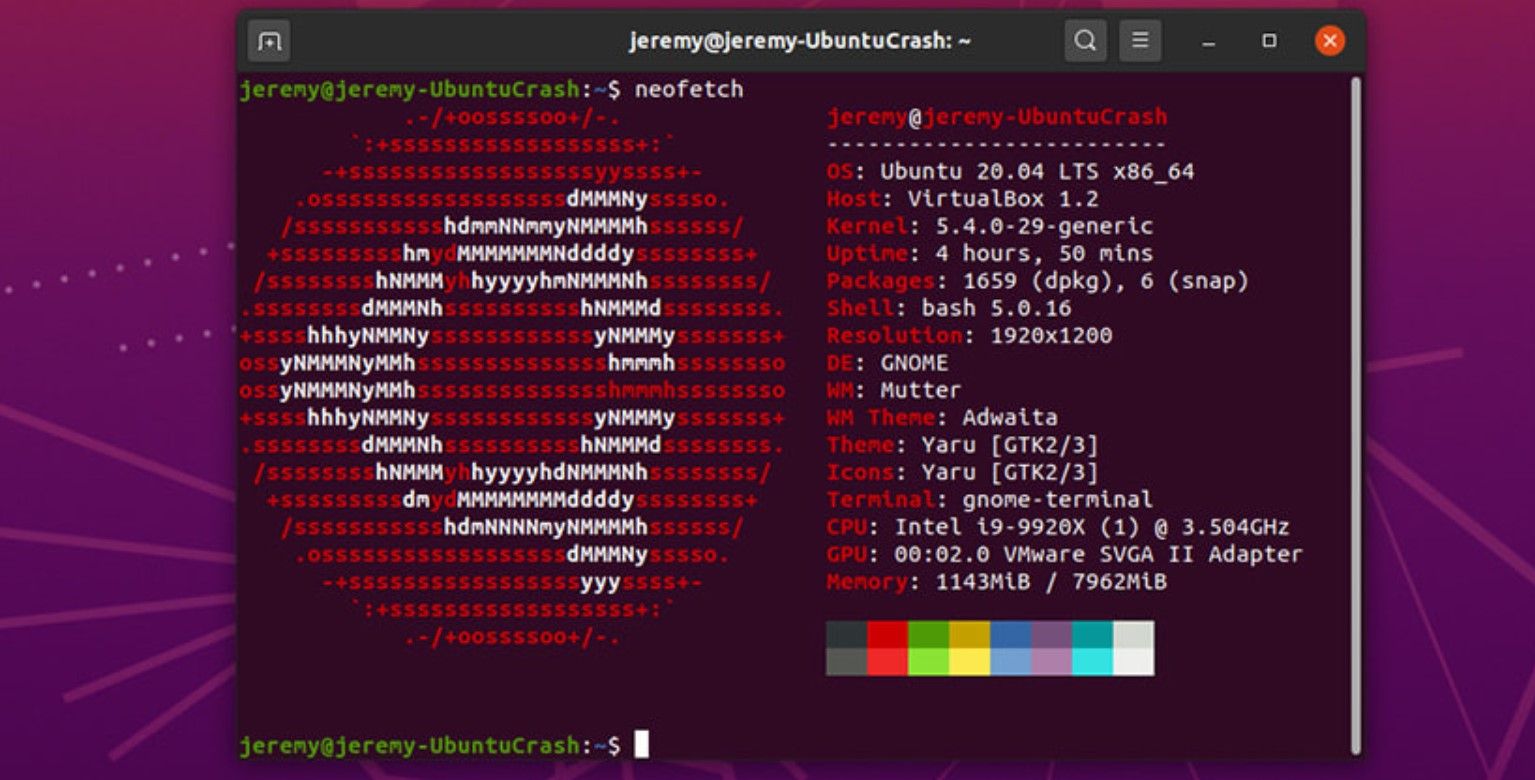Click the red jeremy@jeremy-UbuntuCrash header in neofetch output
The height and width of the screenshot is (780, 1535).
coord(997,117)
